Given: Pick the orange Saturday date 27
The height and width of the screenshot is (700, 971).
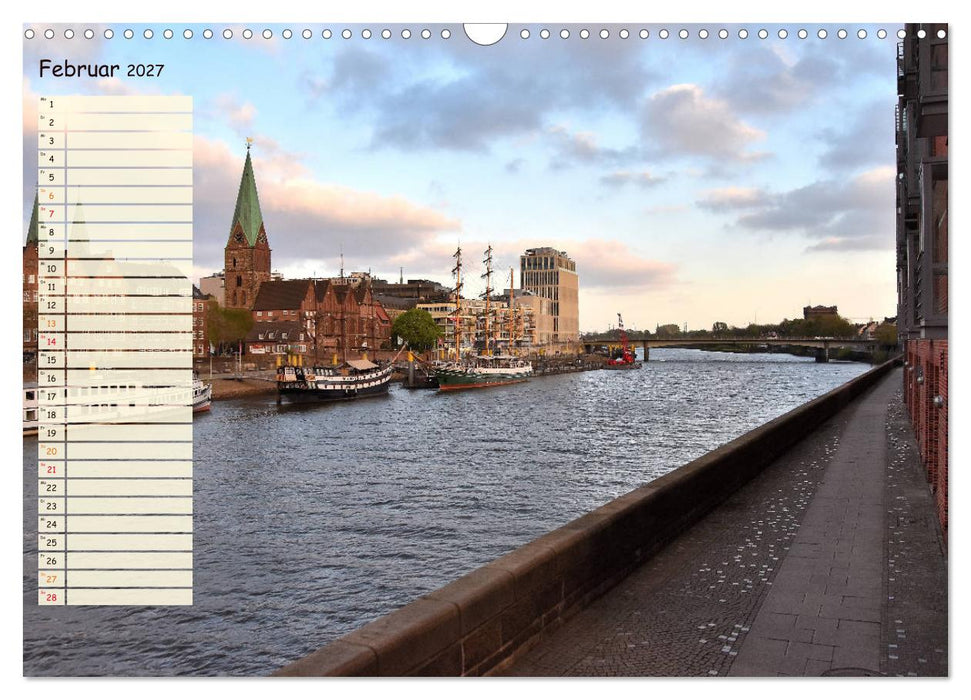Looking at the screenshot, I should [x=51, y=579].
